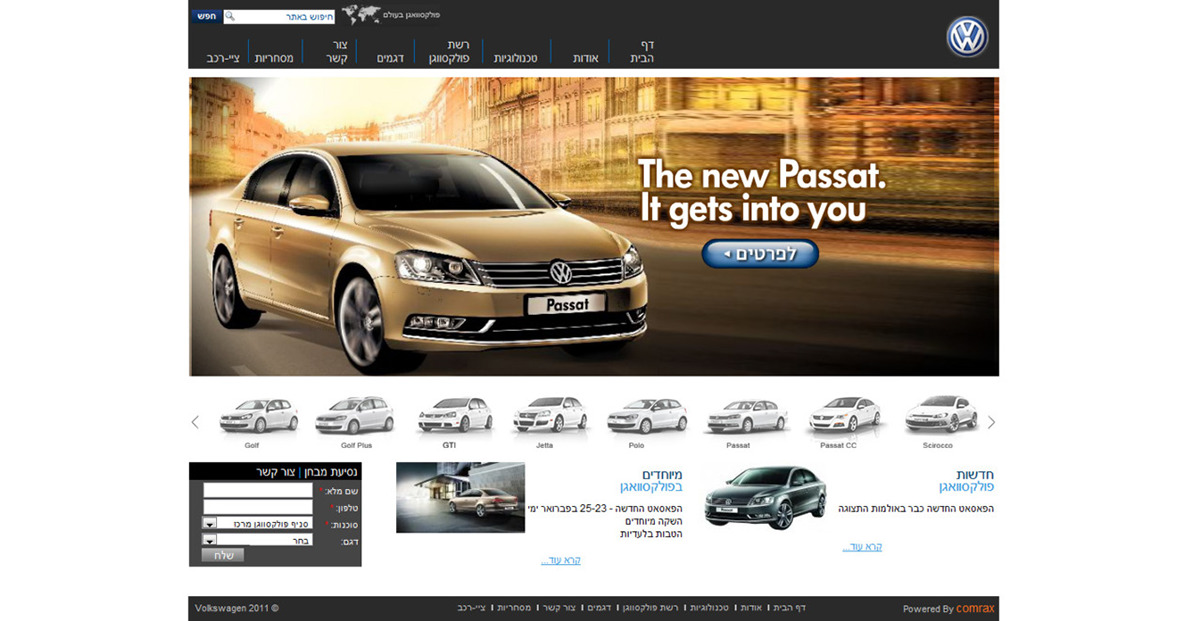Click the Volkswagen 2011 copyright text
Viewport: 1200px width, 621px height.
237,608
